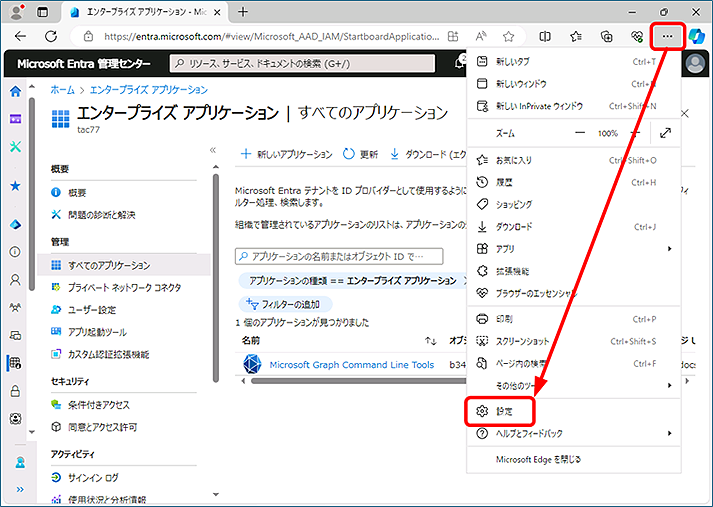Open 拡張機能 from Edge menu

[573, 271]
